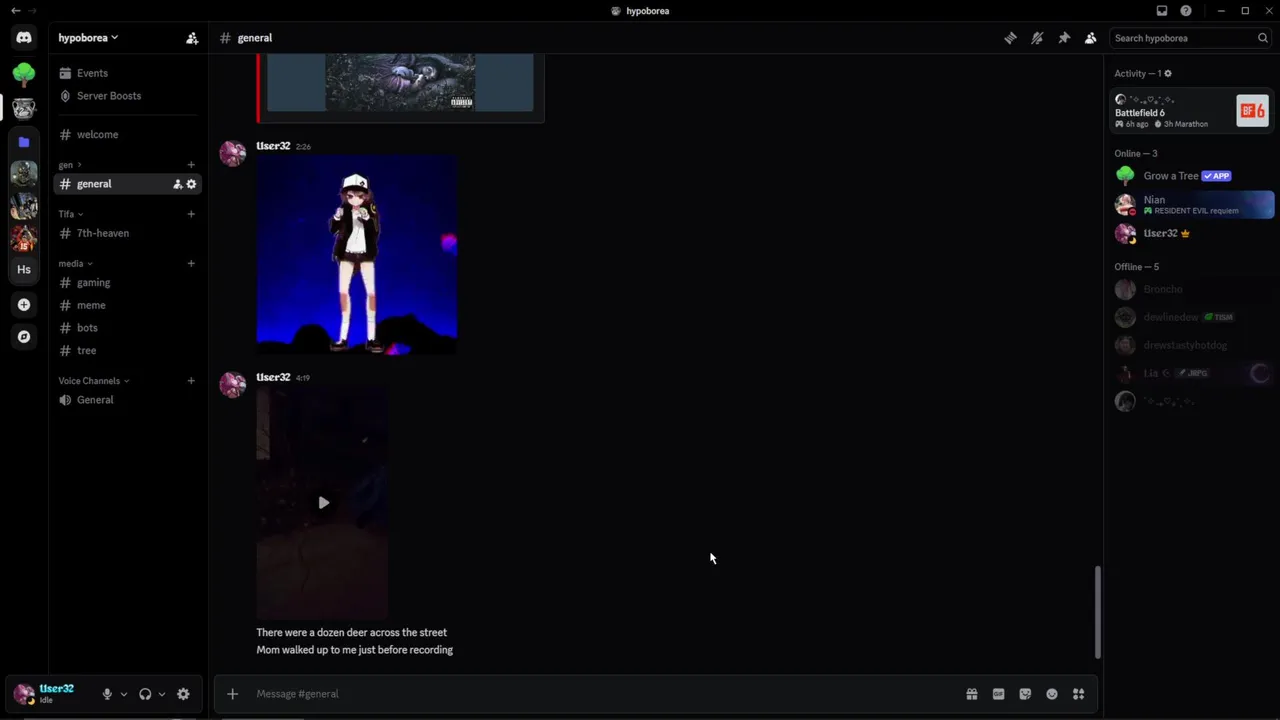Create invite for general channel

(x=178, y=184)
